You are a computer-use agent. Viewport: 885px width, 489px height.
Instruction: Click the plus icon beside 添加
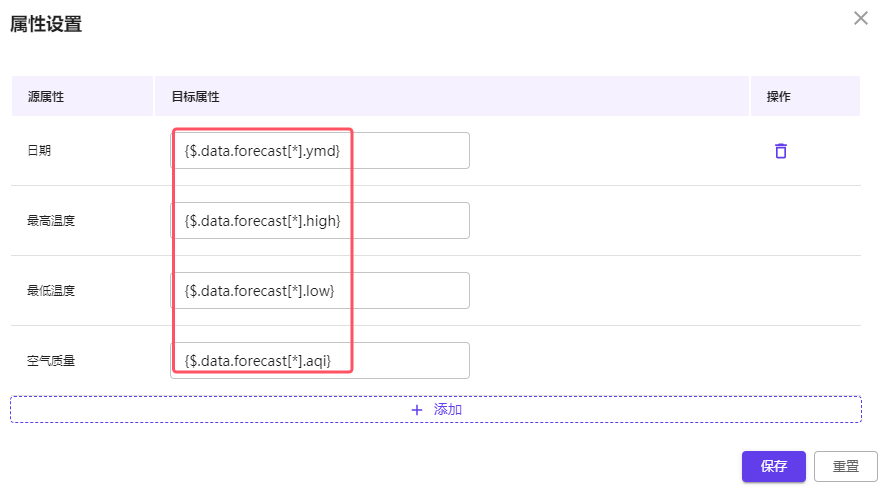coord(417,410)
